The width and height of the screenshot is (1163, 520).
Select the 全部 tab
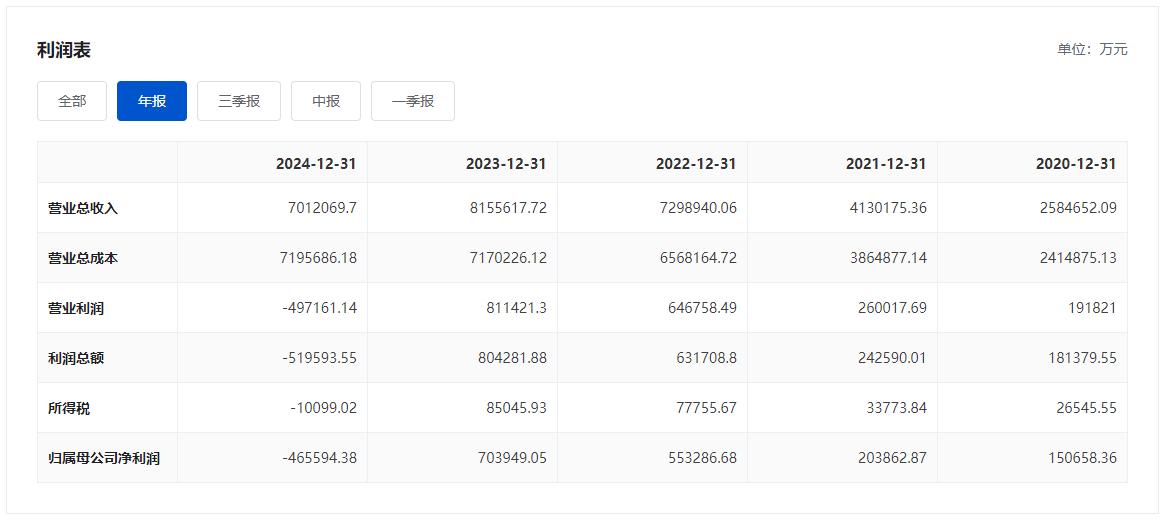click(72, 101)
